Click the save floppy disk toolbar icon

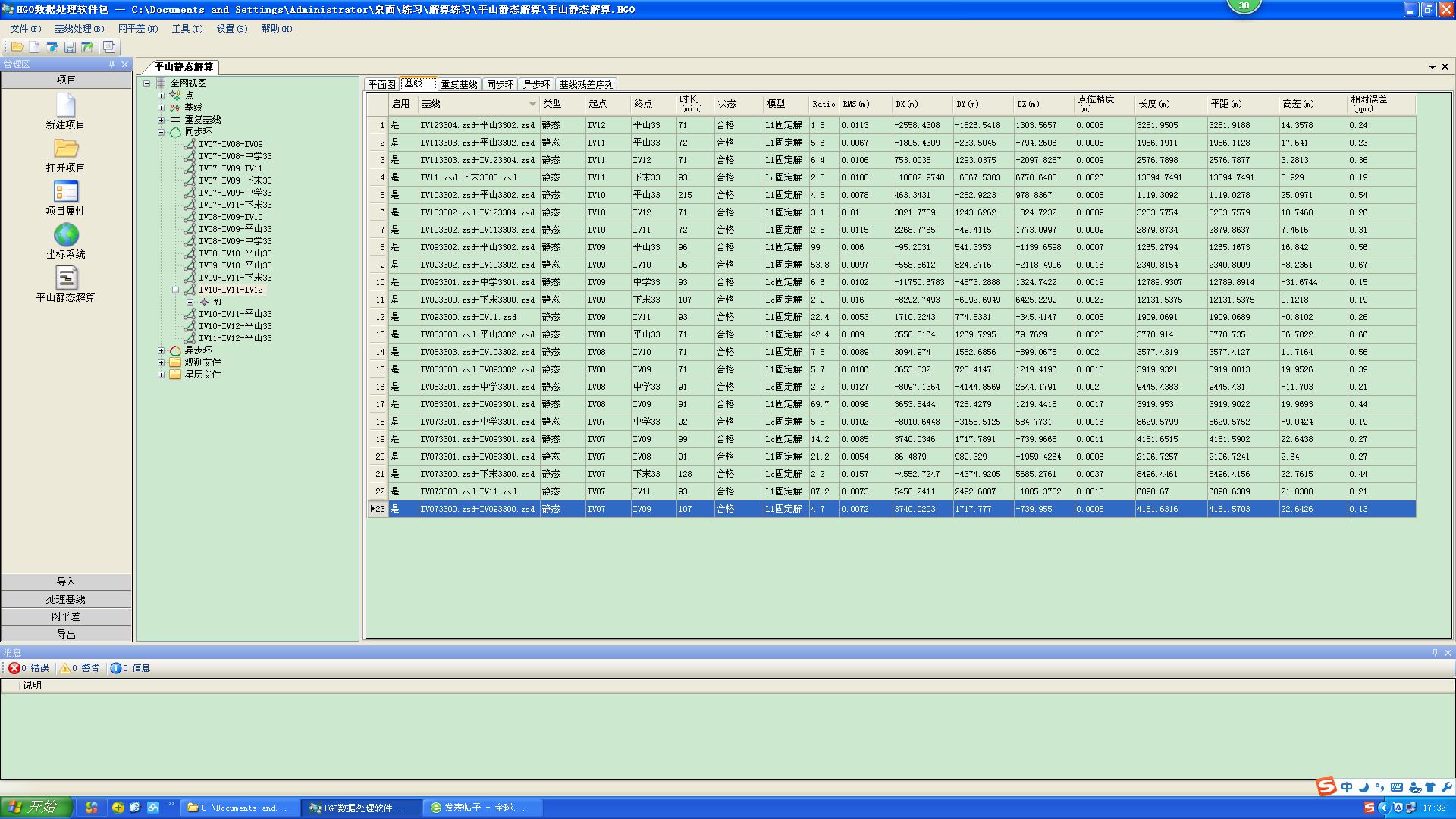[x=70, y=47]
